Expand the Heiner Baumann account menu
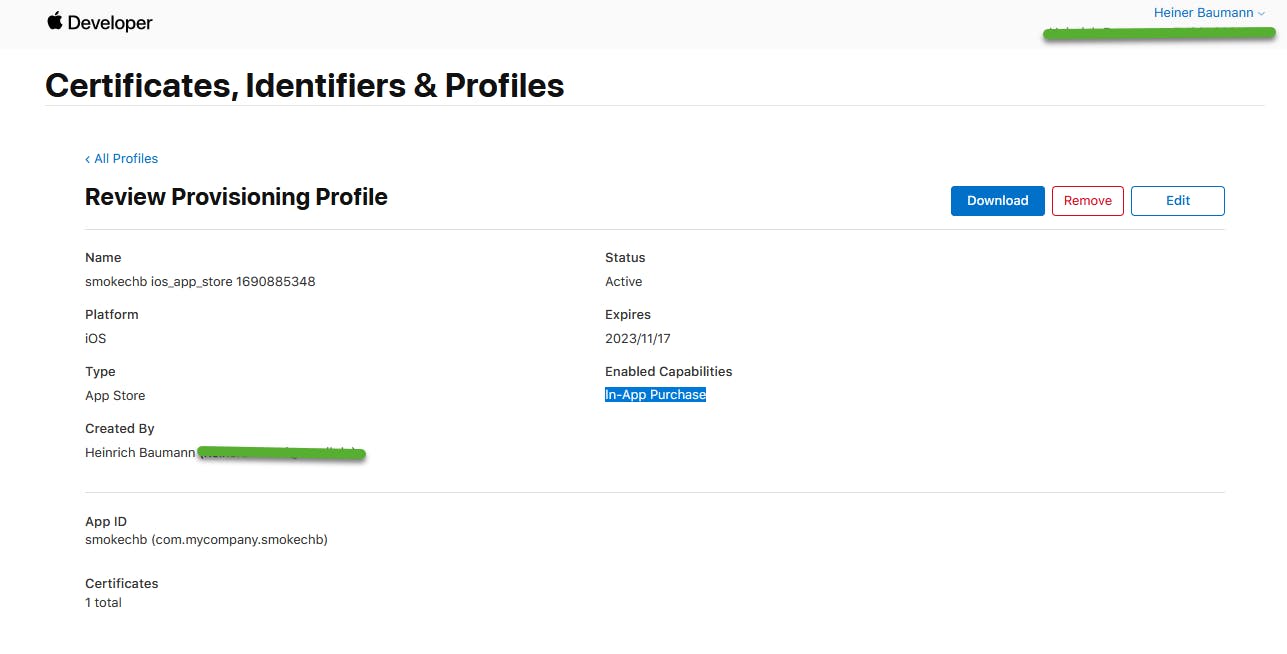 click(1208, 13)
